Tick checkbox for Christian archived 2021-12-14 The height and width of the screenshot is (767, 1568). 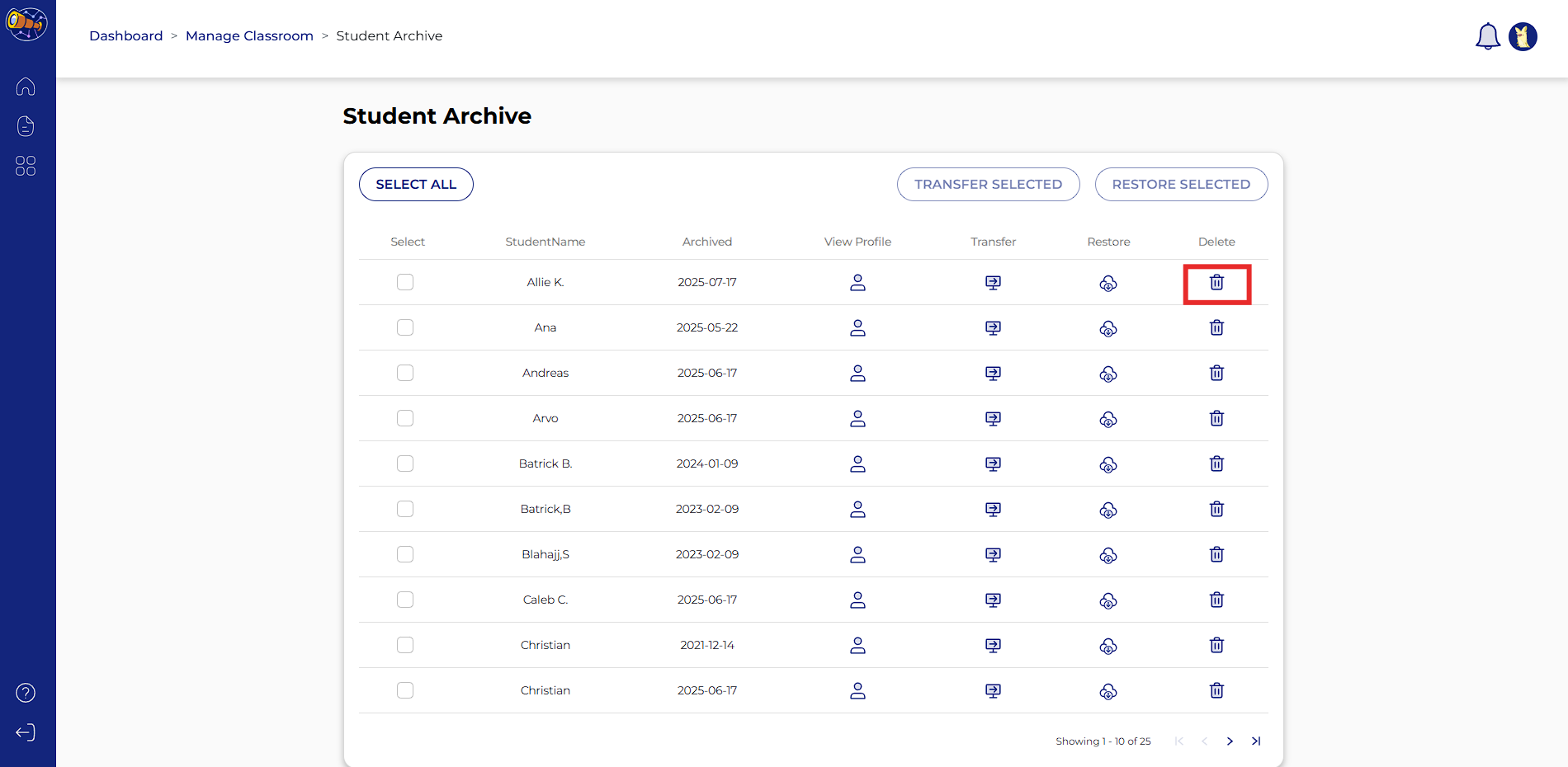(x=405, y=645)
